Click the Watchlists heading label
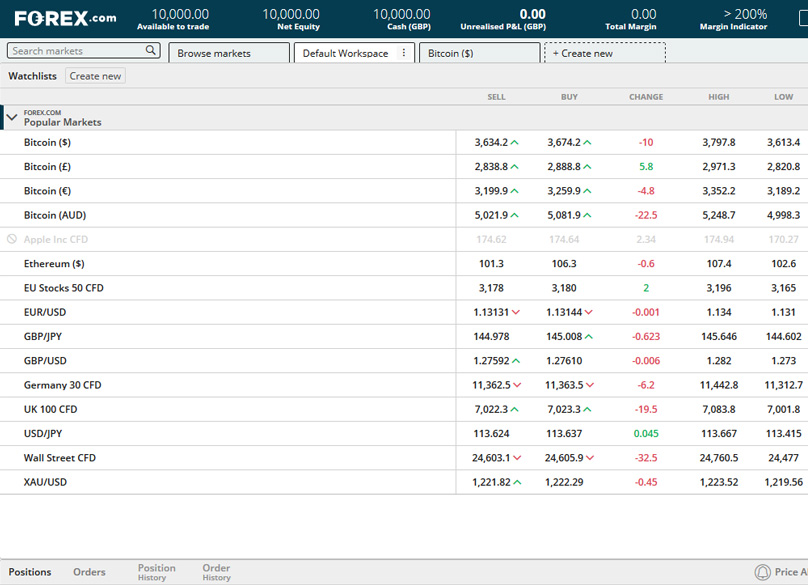808x585 pixels. coord(32,76)
